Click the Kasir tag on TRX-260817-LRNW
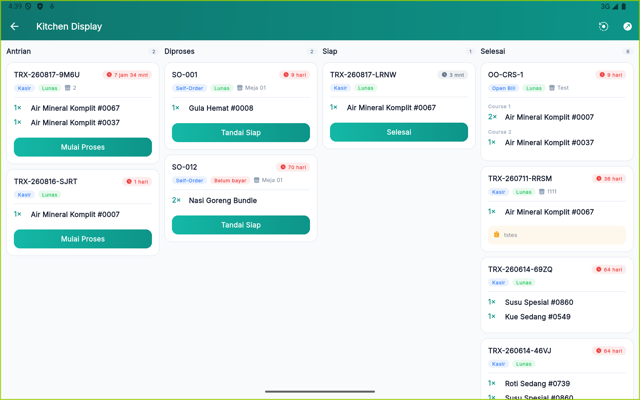Image resolution: width=640 pixels, height=400 pixels. pyautogui.click(x=340, y=88)
